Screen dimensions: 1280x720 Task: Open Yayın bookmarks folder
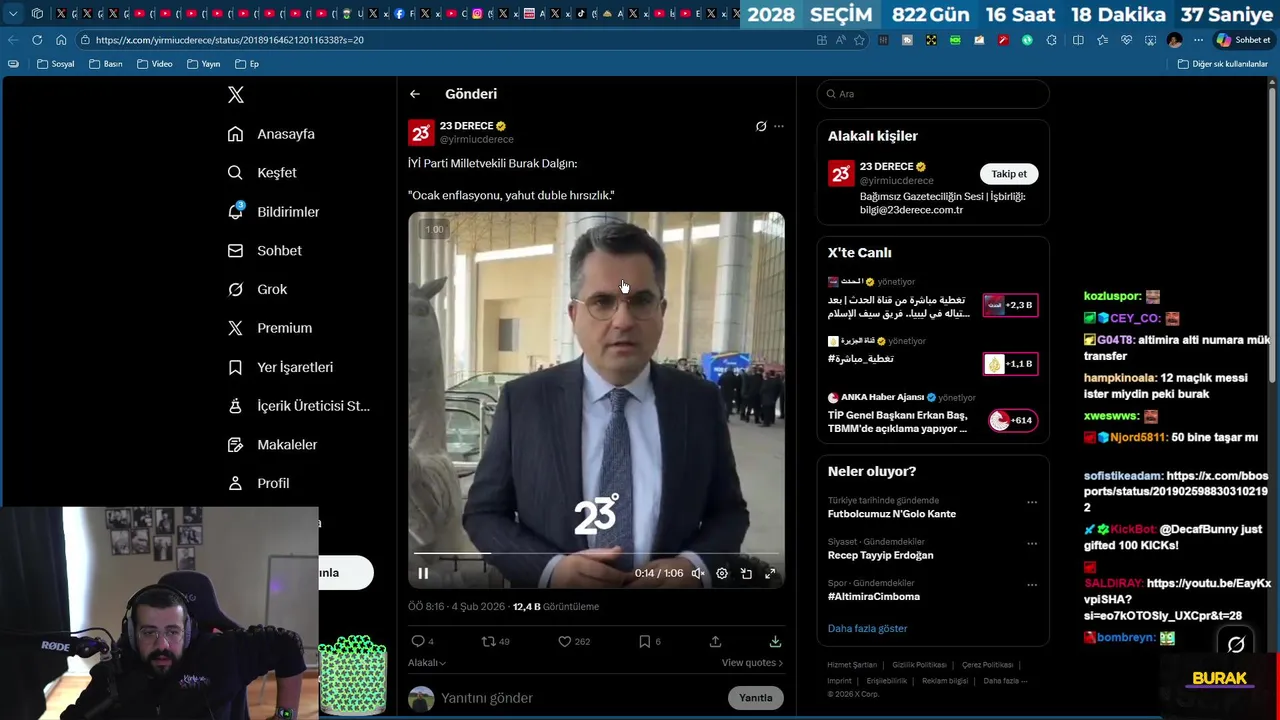204,64
